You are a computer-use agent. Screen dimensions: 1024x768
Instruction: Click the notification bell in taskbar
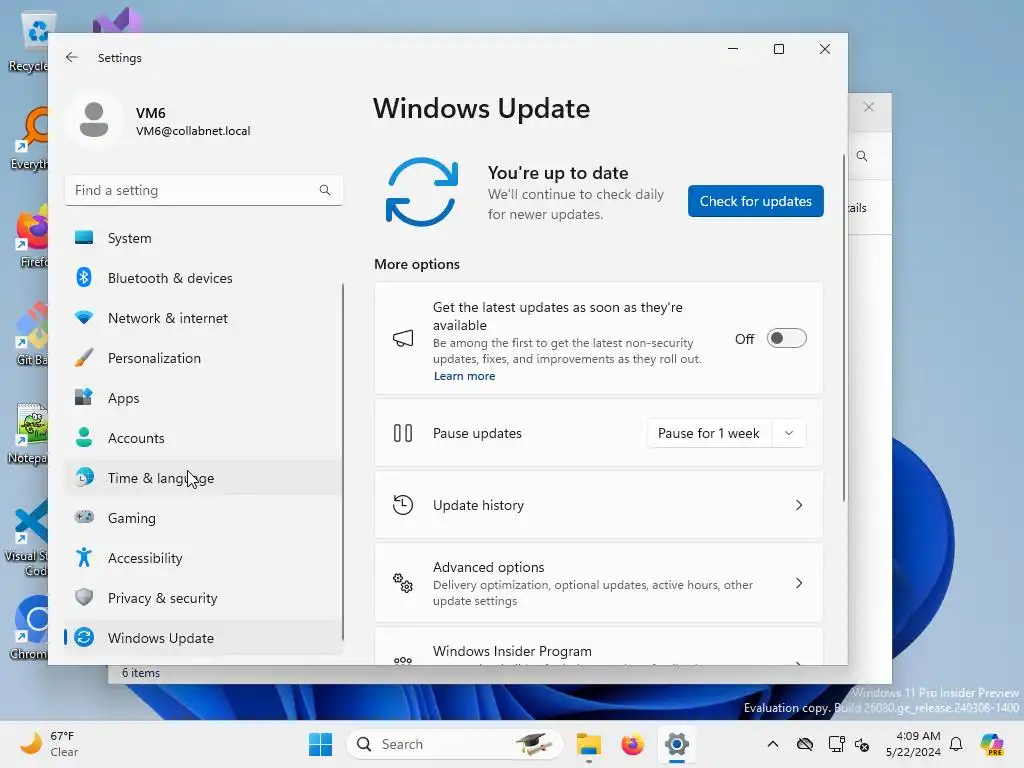point(956,744)
